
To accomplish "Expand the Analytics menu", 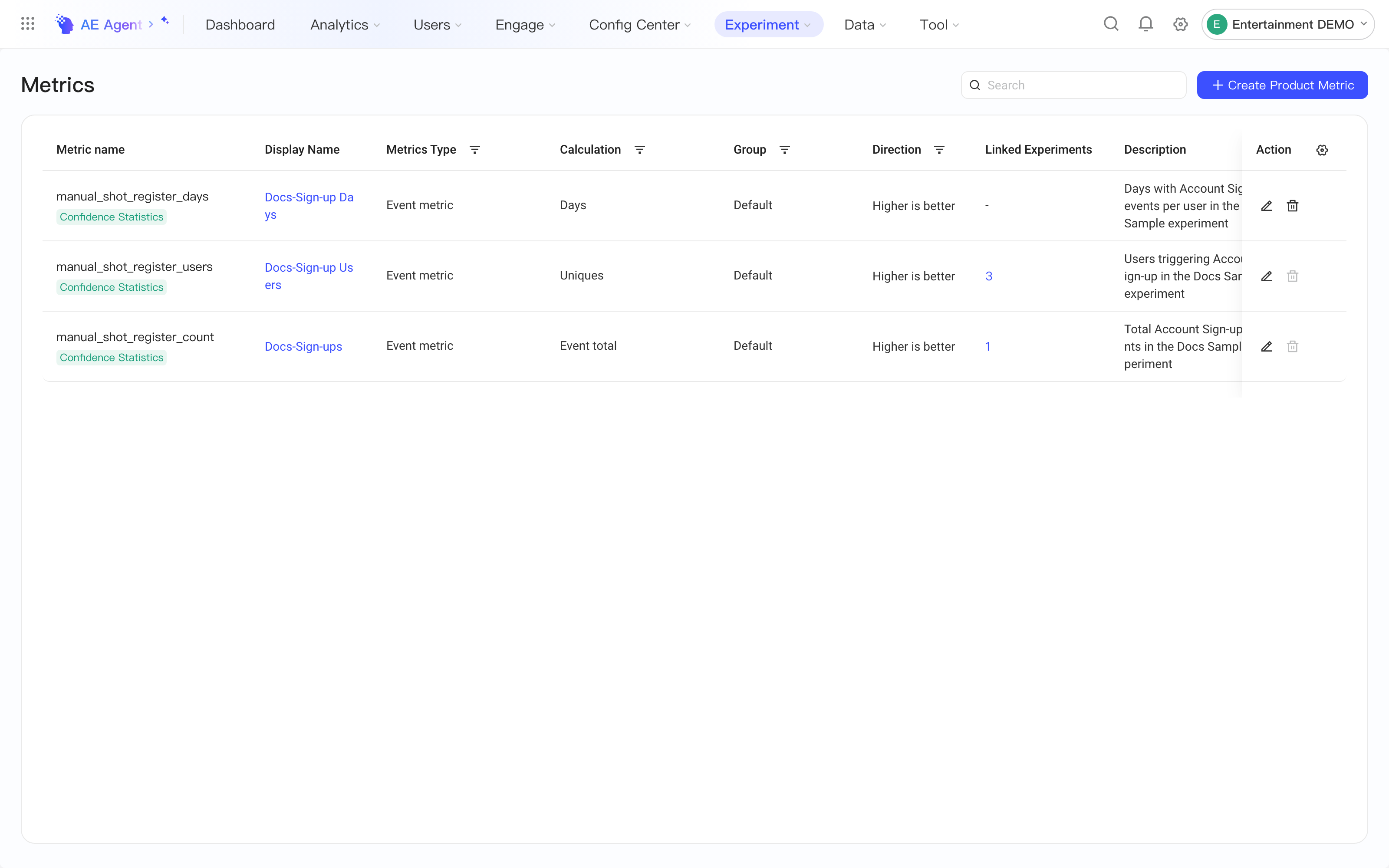I will point(345,25).
